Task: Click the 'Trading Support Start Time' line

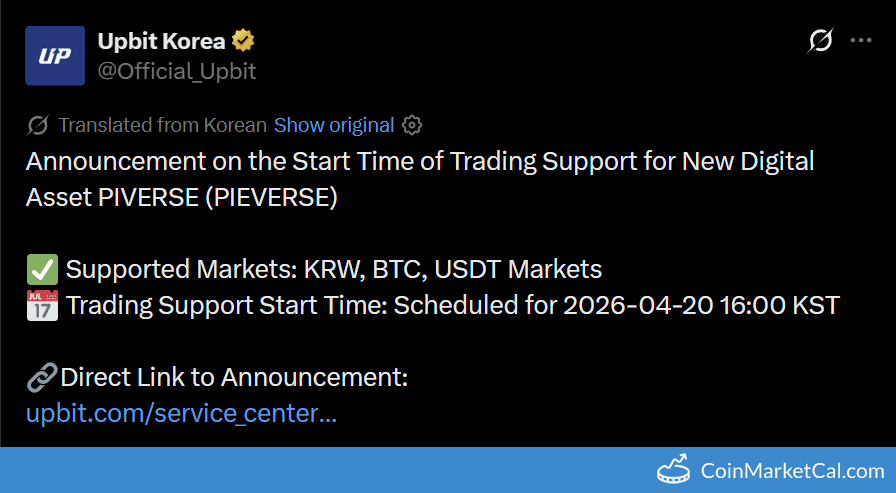Action: [450, 305]
